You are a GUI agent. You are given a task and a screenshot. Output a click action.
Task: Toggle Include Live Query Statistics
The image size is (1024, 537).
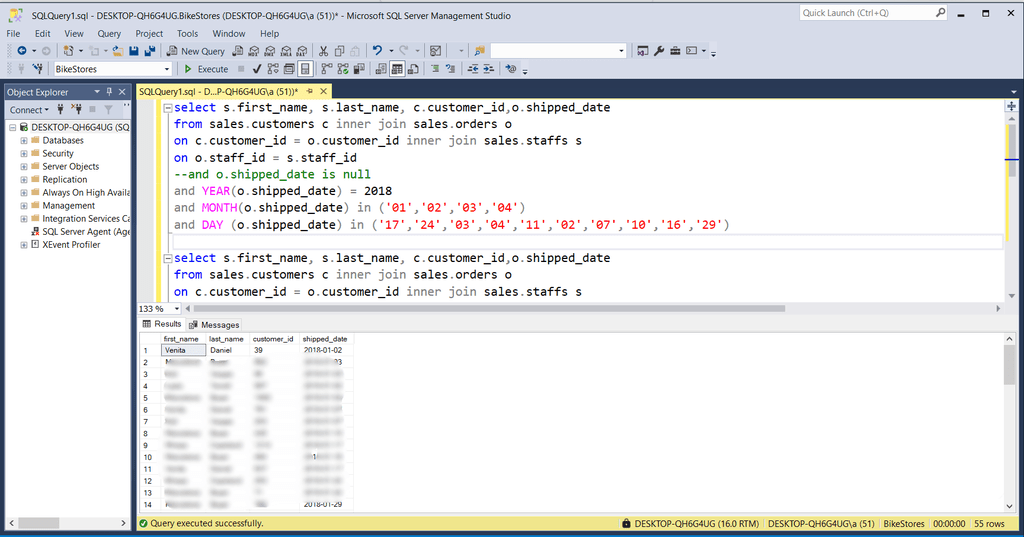coord(343,69)
